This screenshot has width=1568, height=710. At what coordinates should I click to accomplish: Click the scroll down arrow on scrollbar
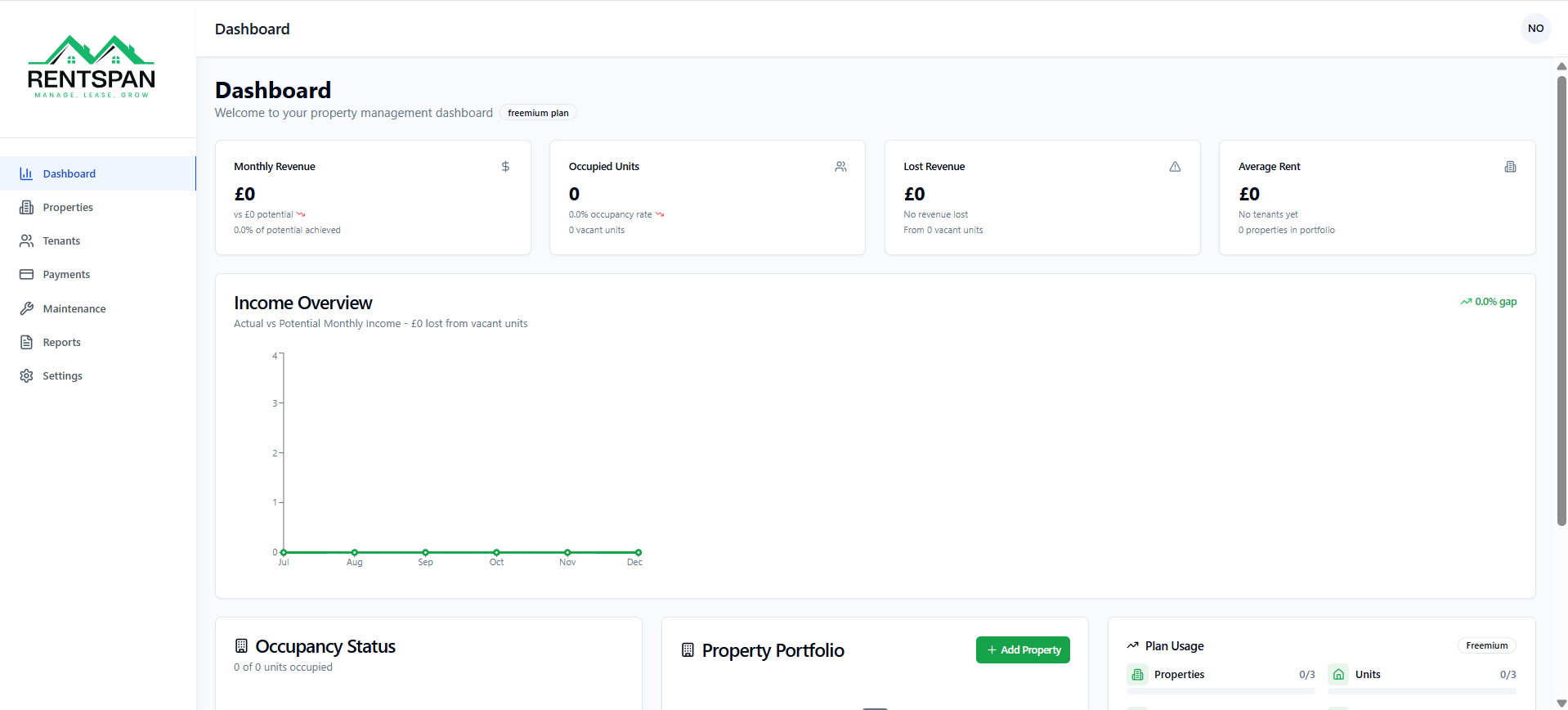pos(1561,703)
